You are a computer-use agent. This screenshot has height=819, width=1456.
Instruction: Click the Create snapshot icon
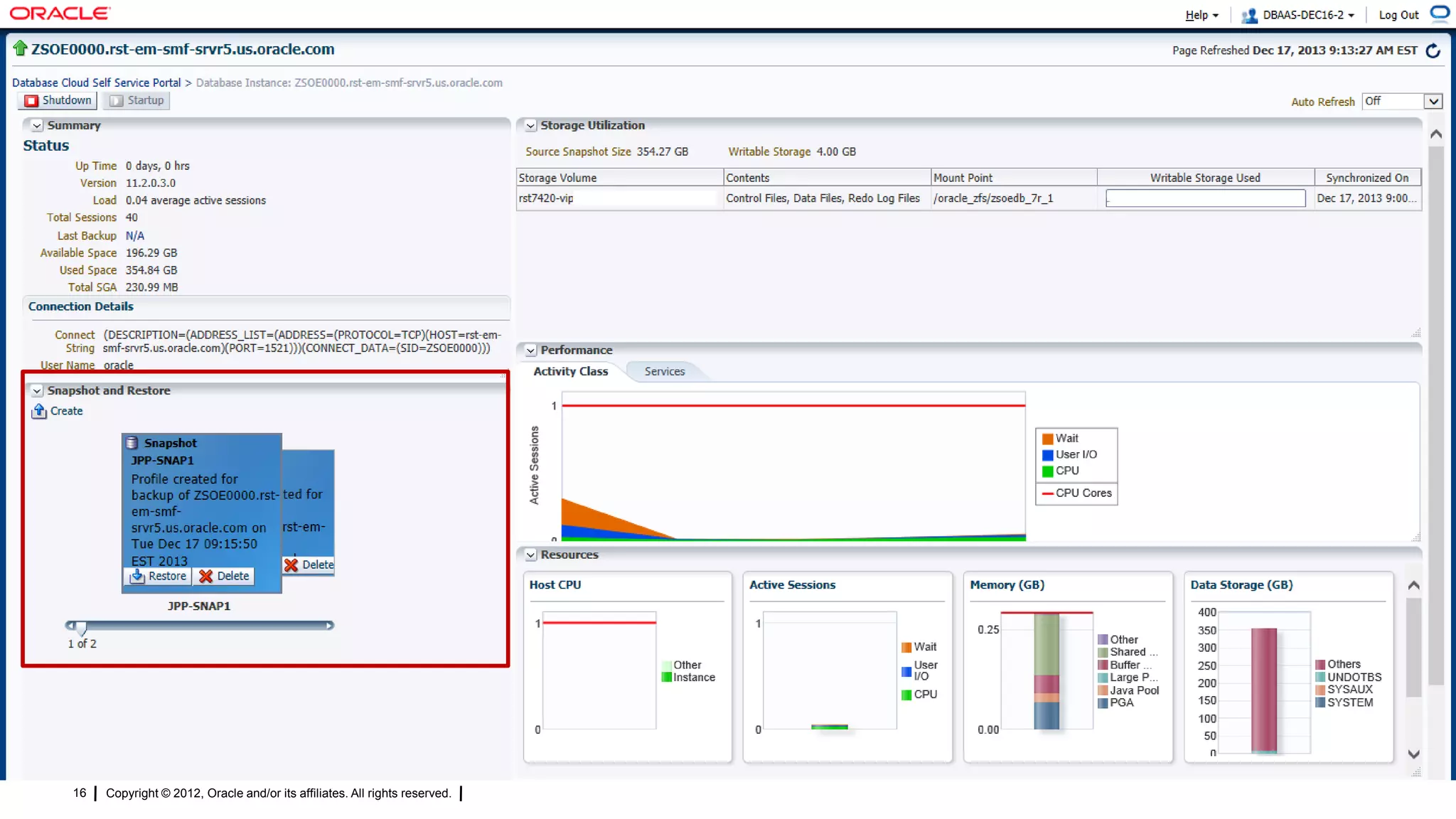(x=40, y=411)
